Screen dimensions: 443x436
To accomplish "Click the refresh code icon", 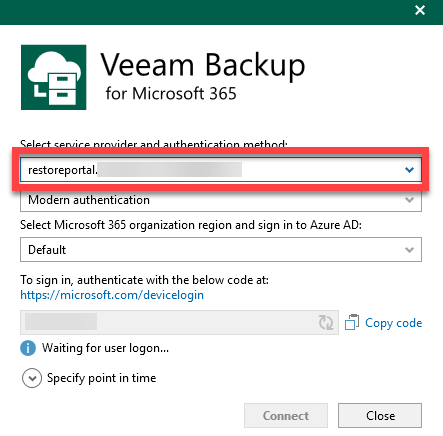I will click(x=326, y=322).
